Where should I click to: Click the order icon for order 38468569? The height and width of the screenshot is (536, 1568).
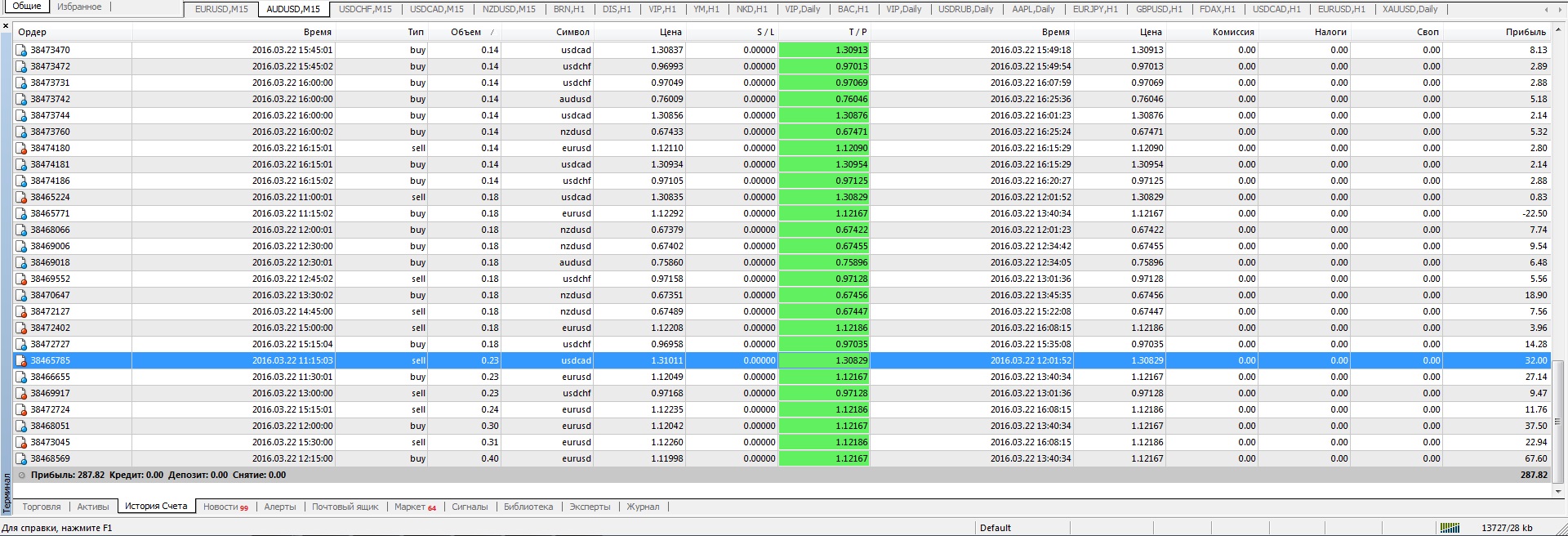[x=21, y=458]
